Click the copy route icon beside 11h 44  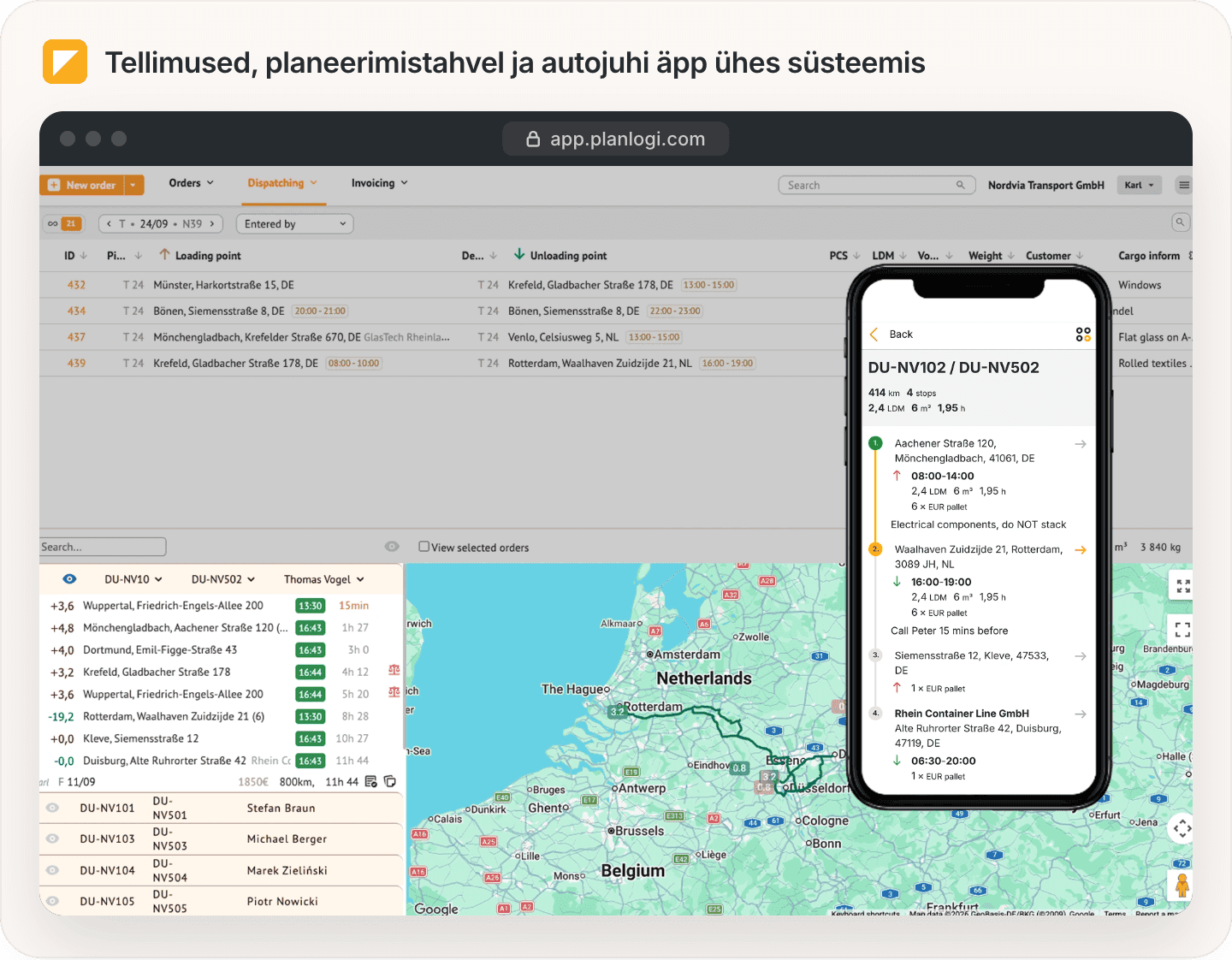(390, 781)
